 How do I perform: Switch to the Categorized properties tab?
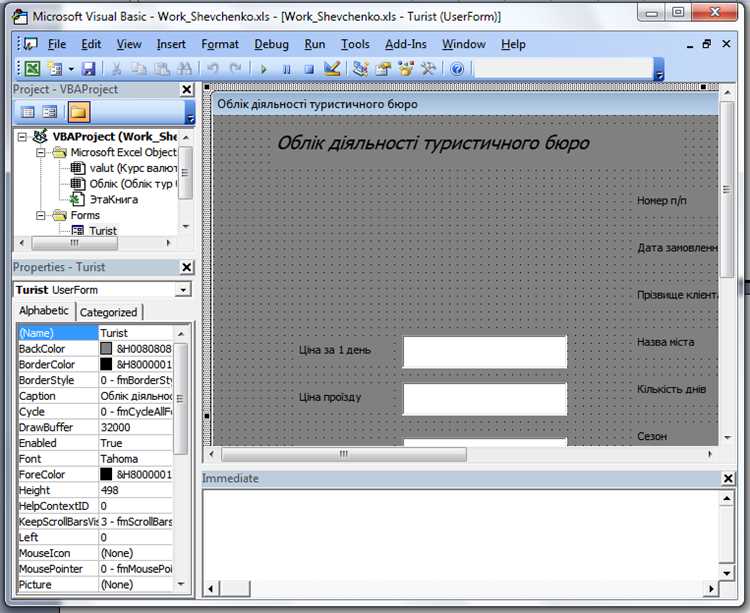pyautogui.click(x=109, y=312)
